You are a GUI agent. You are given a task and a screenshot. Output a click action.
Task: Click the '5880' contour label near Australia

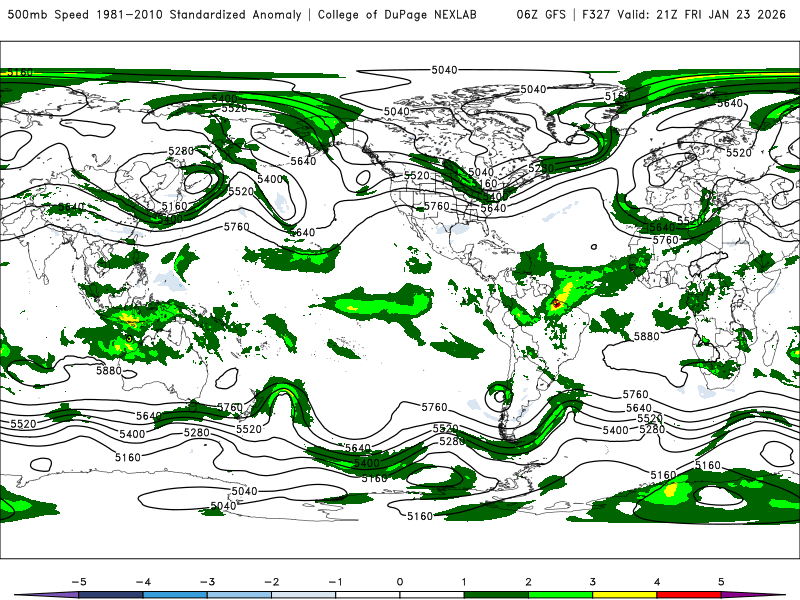pyautogui.click(x=109, y=370)
